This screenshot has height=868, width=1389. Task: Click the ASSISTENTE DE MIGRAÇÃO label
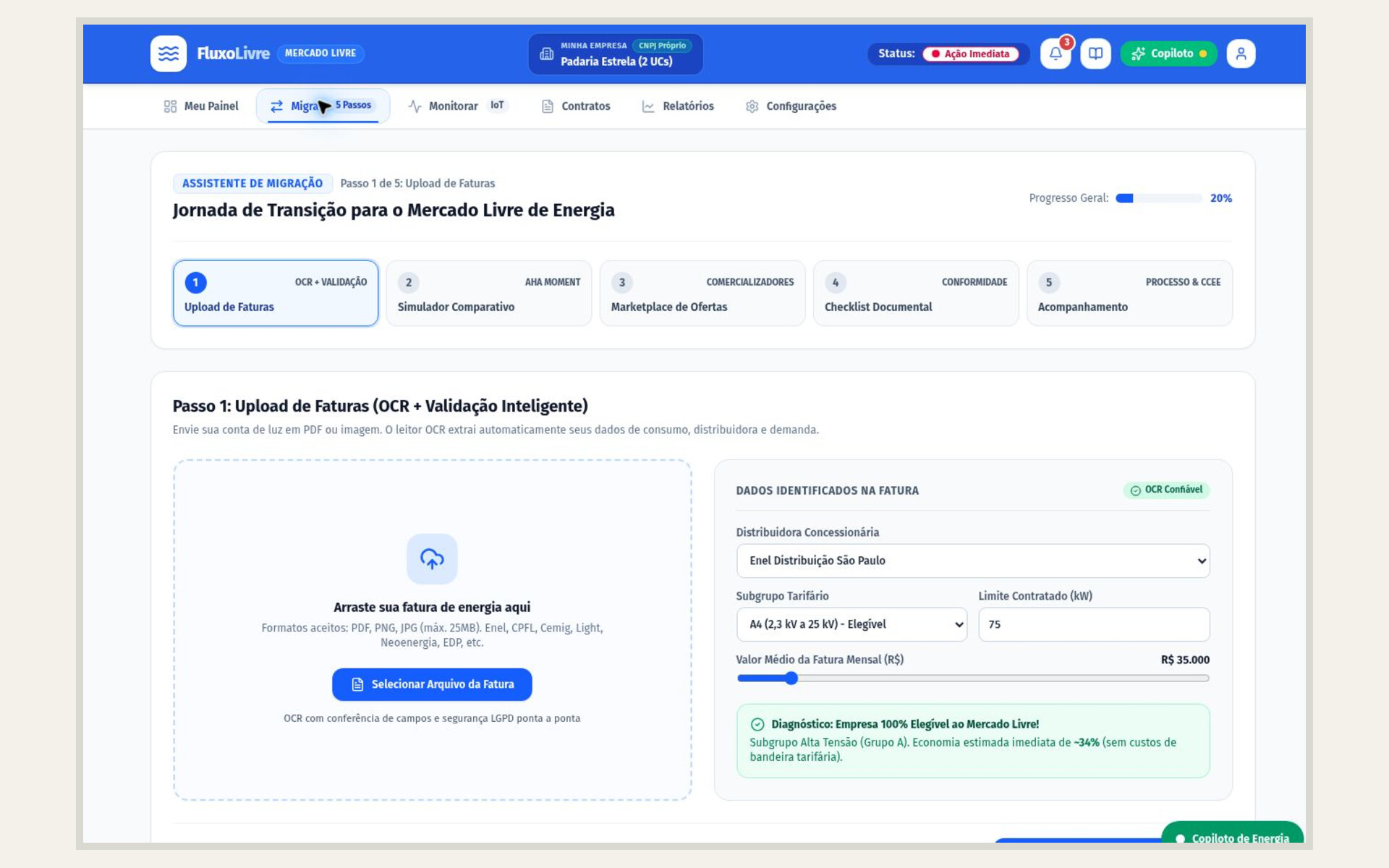pos(252,184)
